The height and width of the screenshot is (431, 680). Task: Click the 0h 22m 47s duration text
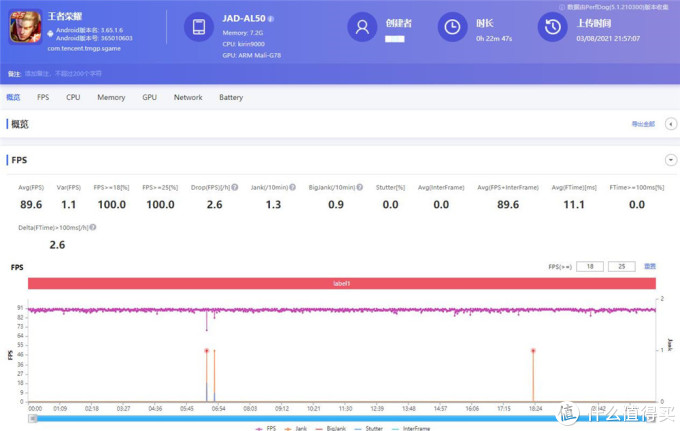pyautogui.click(x=494, y=39)
